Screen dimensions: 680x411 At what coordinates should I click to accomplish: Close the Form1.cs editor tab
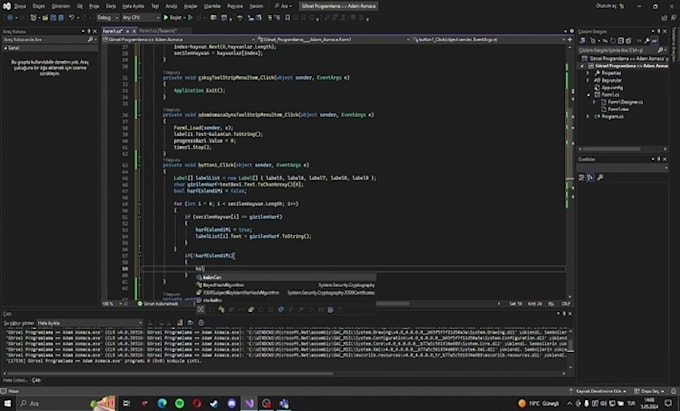[x=134, y=31]
